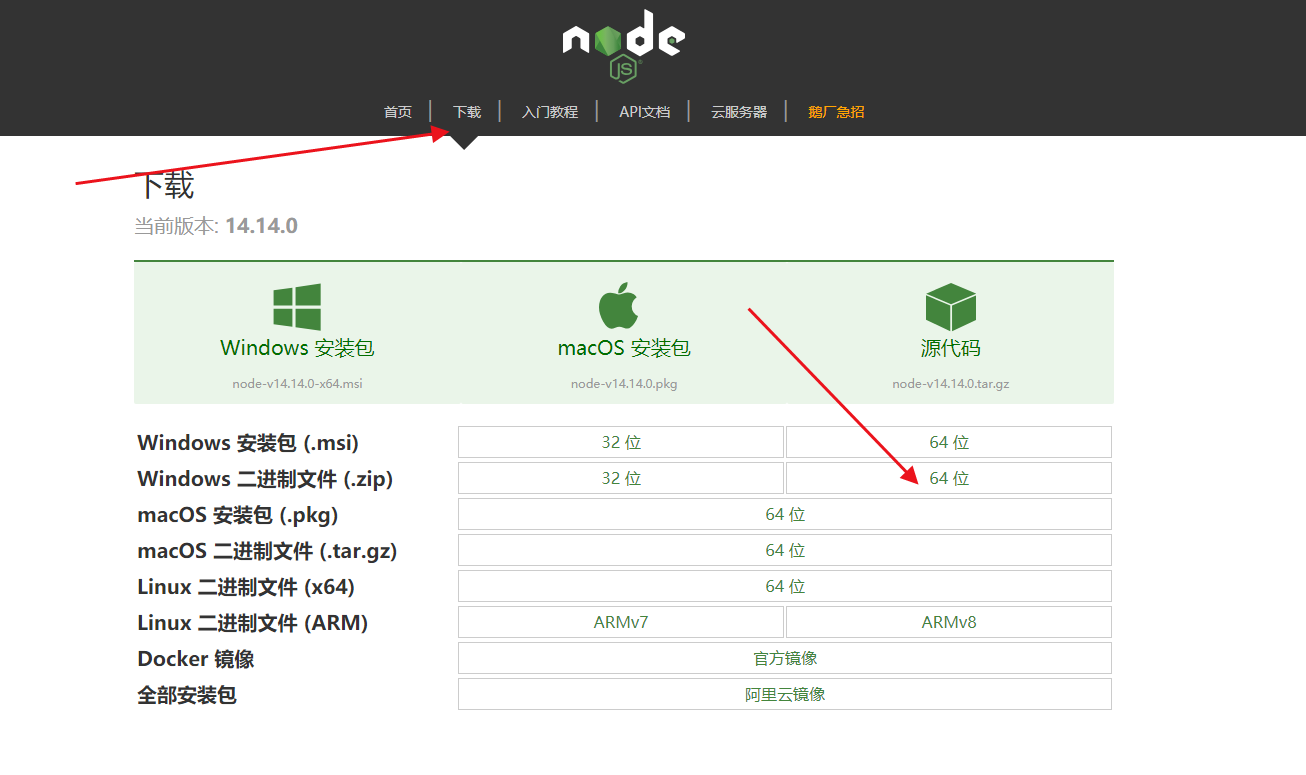Click the Docker 镜像 row label
Viewport: 1306px width, 775px height.
click(x=196, y=659)
